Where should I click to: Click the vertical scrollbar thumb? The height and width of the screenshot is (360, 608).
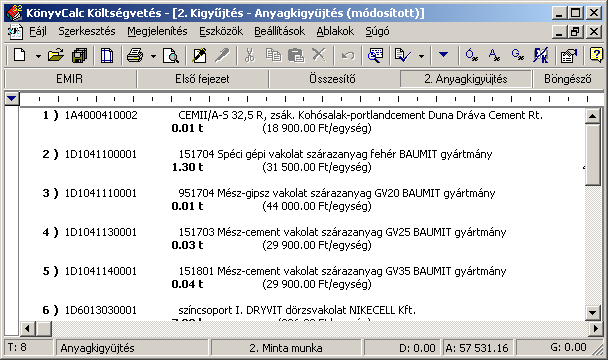coord(592,154)
